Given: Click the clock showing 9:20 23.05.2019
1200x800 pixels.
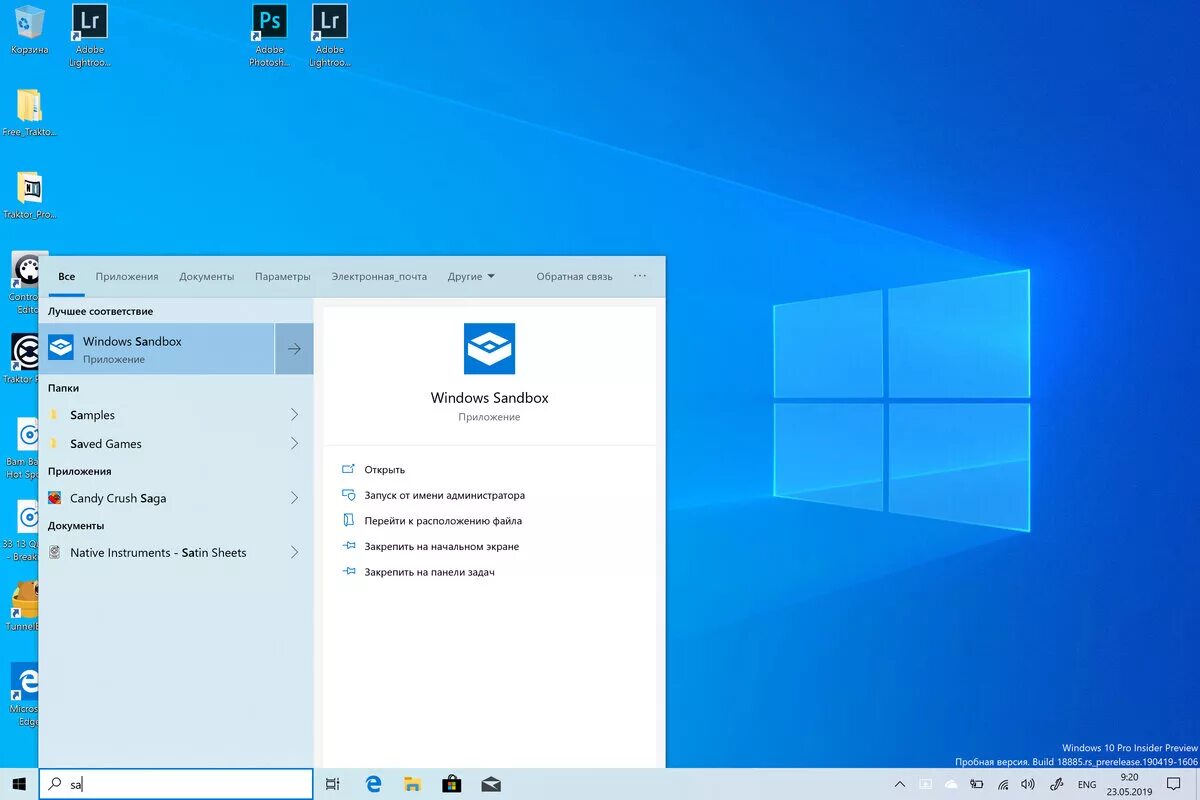Looking at the screenshot, I should pos(1130,784).
